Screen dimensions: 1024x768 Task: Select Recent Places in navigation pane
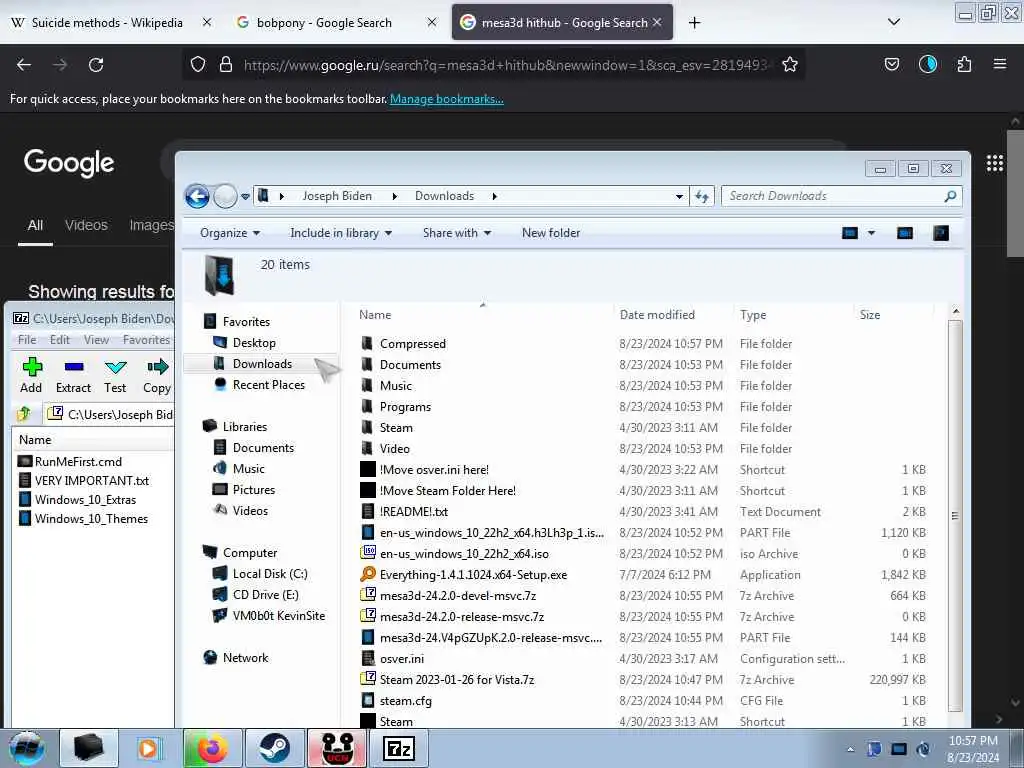coord(268,385)
